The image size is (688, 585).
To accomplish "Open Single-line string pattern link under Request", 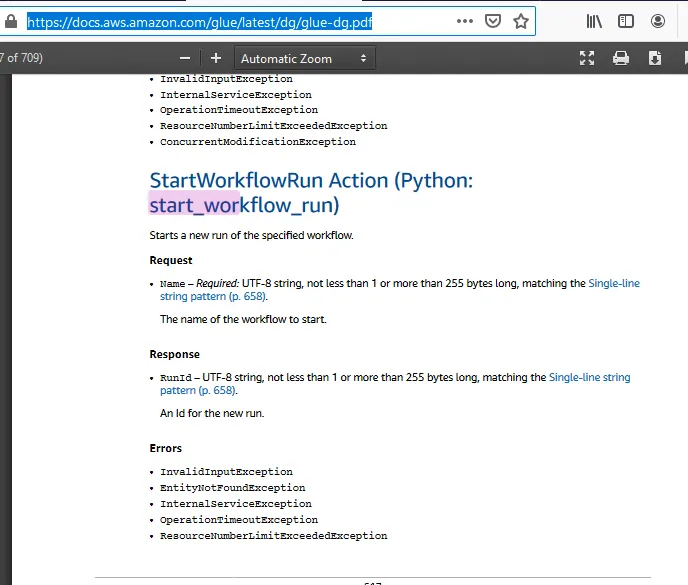I will [x=613, y=284].
